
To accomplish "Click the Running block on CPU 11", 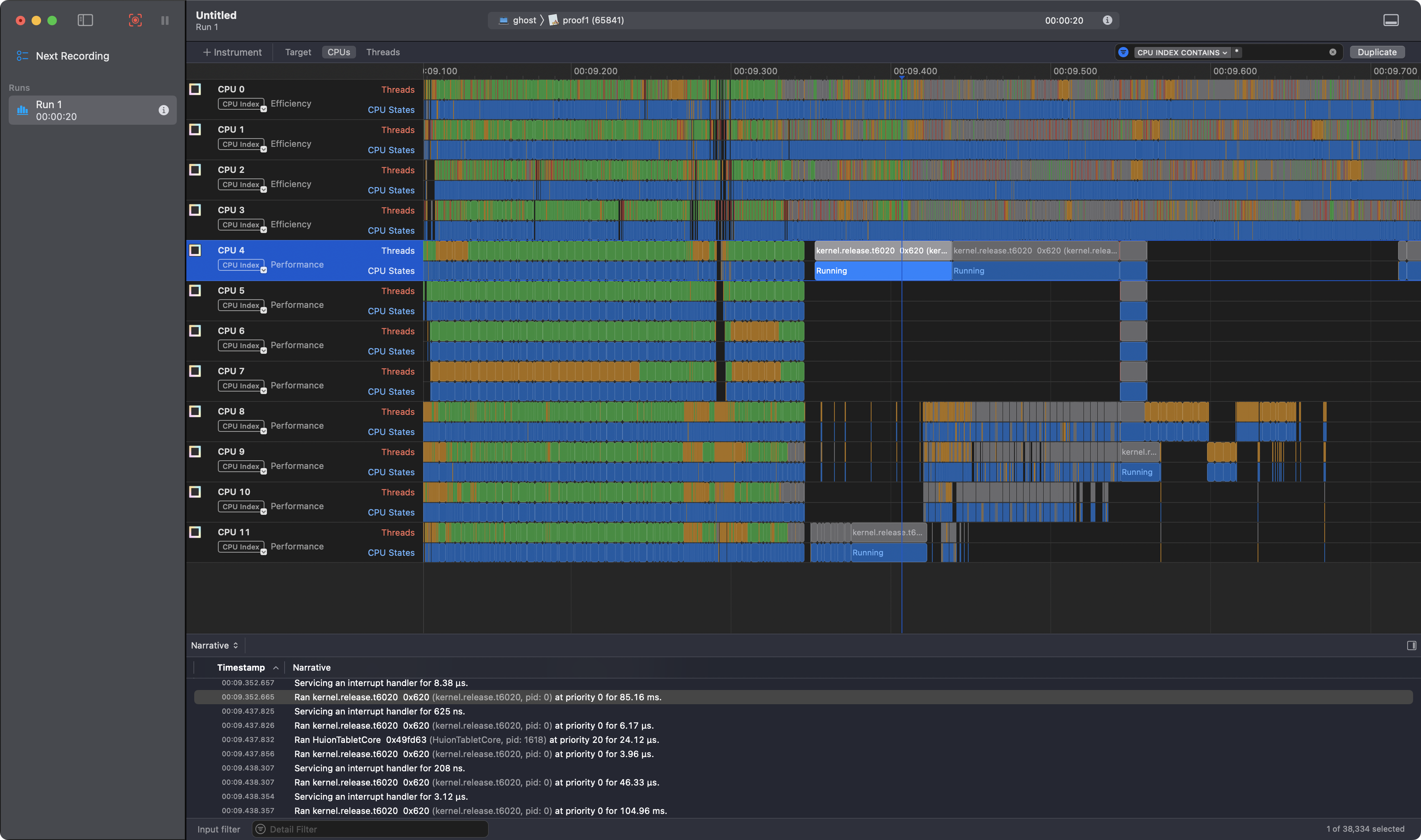I will click(x=889, y=553).
